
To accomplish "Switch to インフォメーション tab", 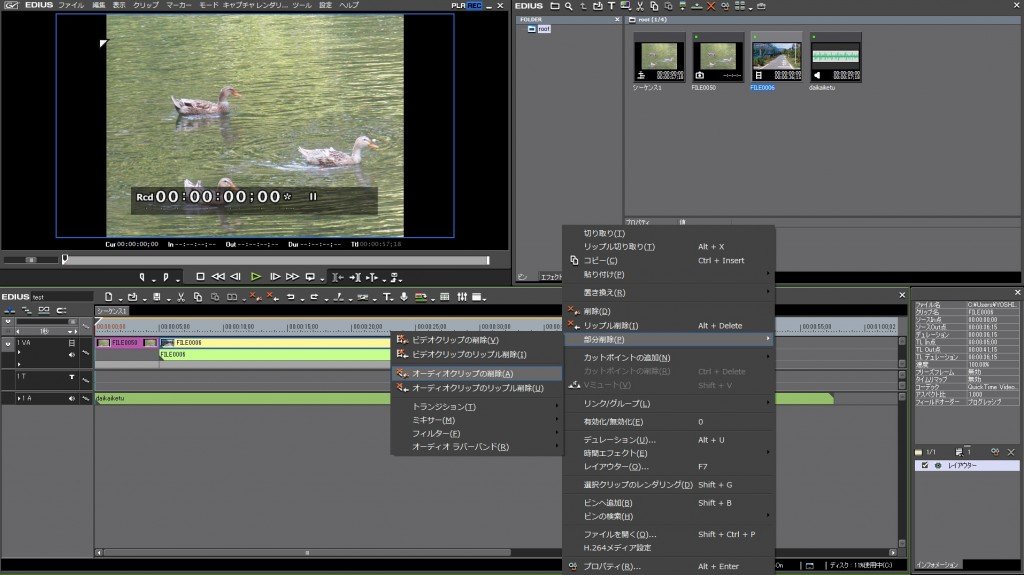I will 937,565.
